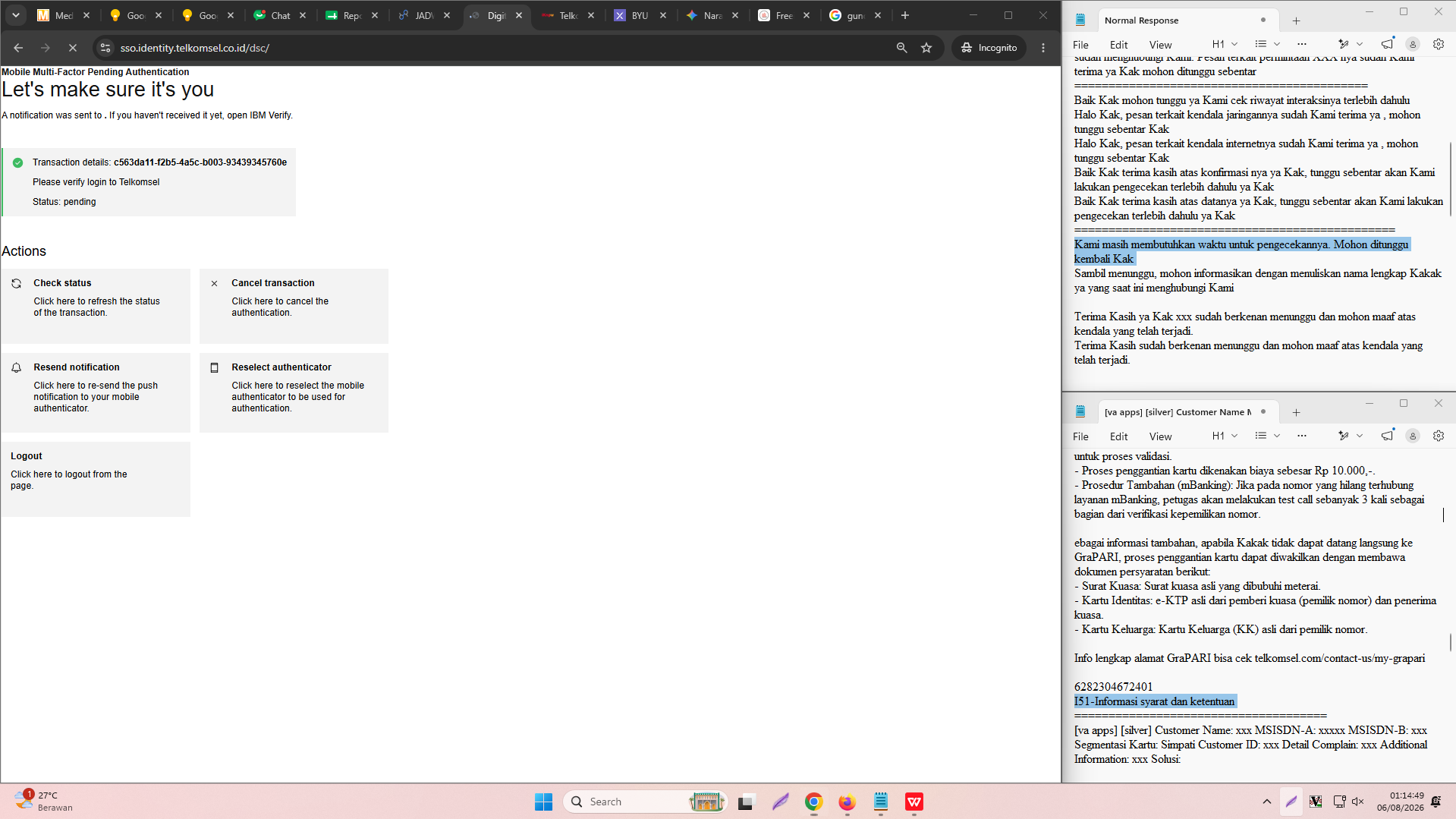Image resolution: width=1456 pixels, height=819 pixels.
Task: Open more options ellipsis in [va apps] notepad
Action: point(1302,436)
